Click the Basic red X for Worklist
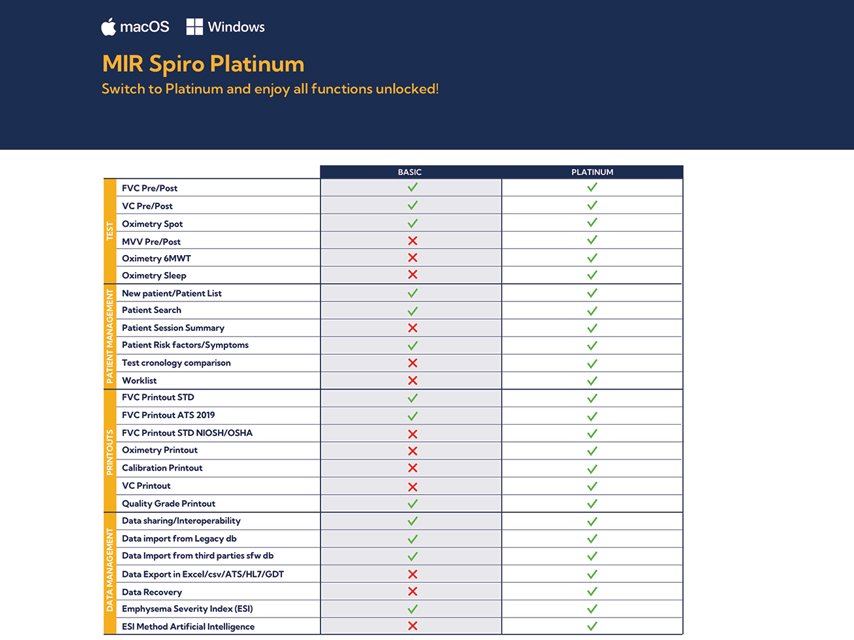This screenshot has width=854, height=640. pyautogui.click(x=412, y=381)
